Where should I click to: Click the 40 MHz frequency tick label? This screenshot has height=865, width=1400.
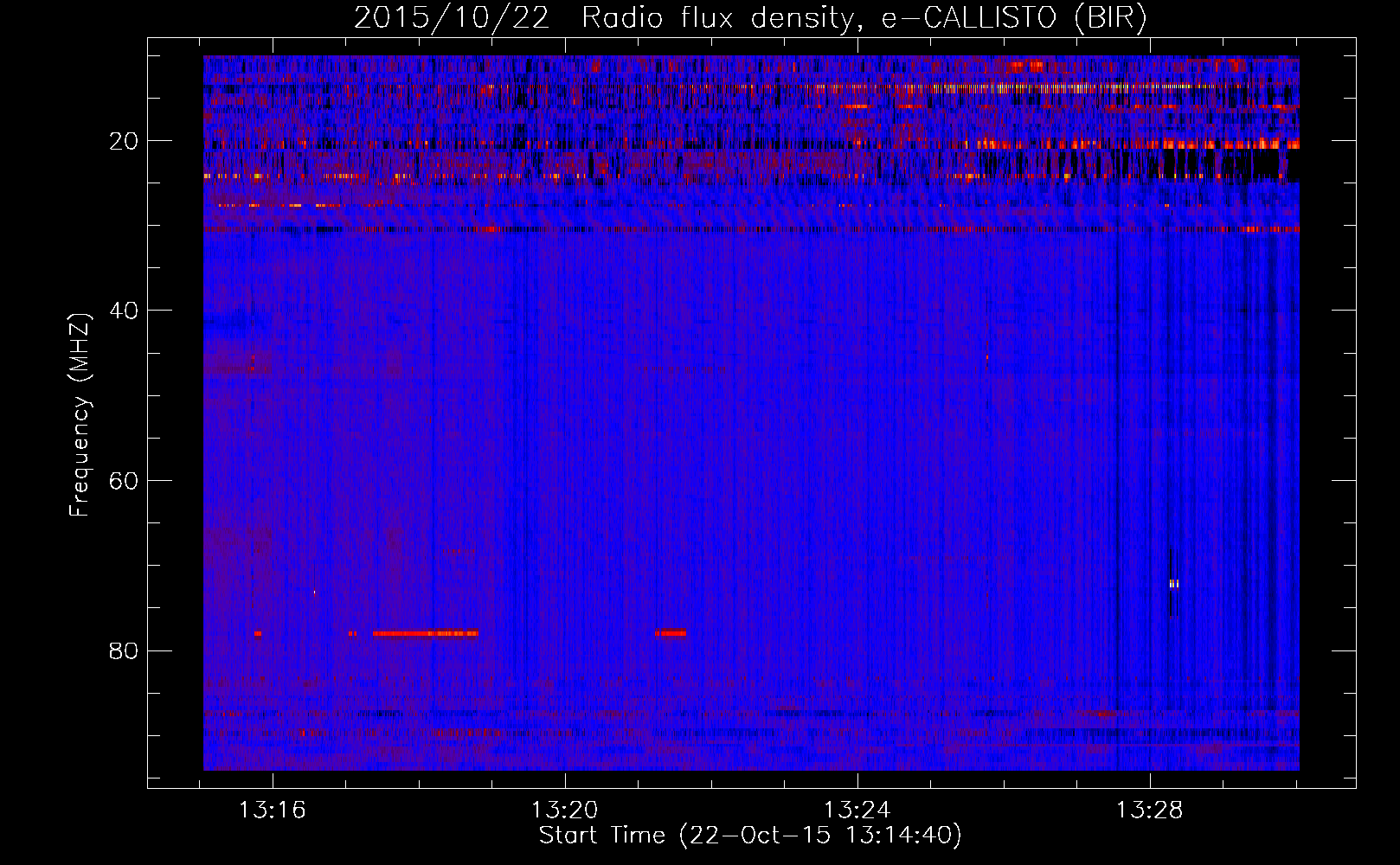point(125,311)
